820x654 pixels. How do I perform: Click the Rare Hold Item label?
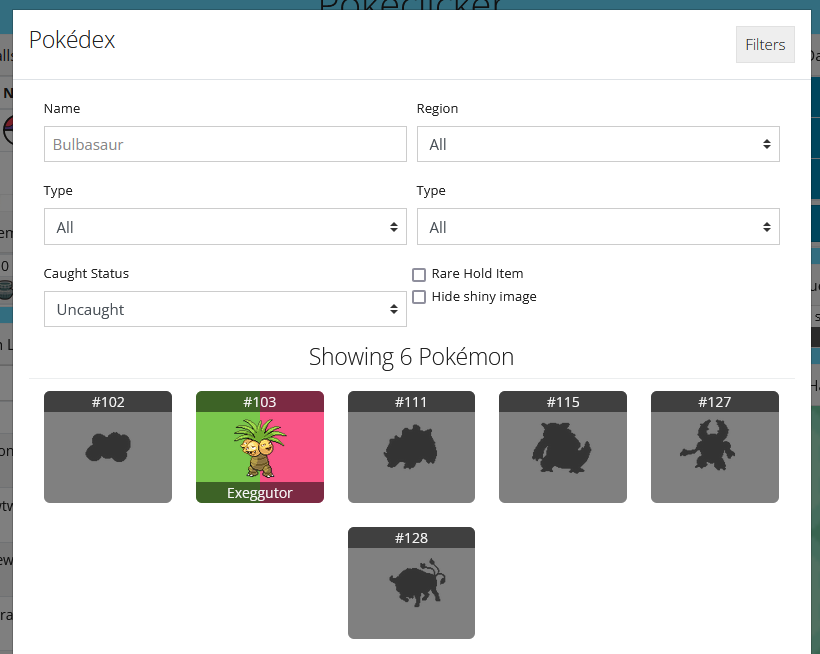coord(477,273)
